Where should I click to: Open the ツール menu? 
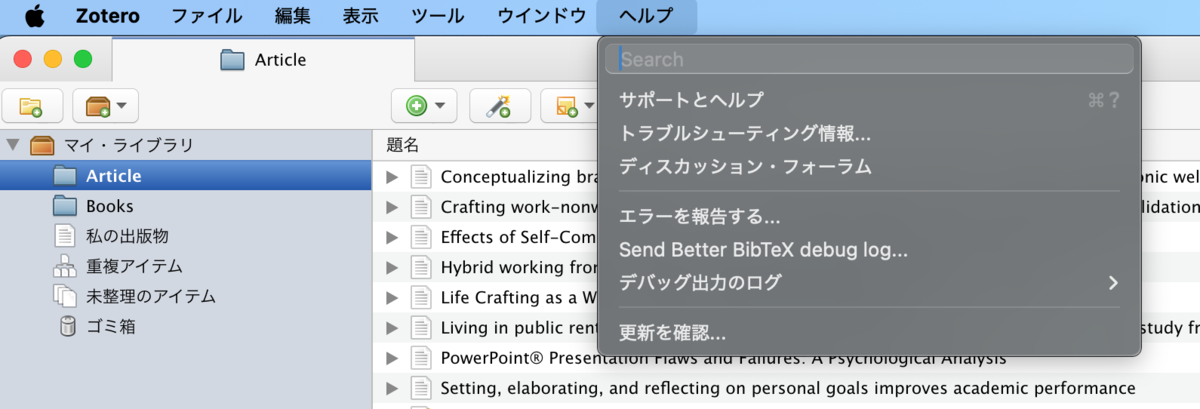click(x=437, y=16)
